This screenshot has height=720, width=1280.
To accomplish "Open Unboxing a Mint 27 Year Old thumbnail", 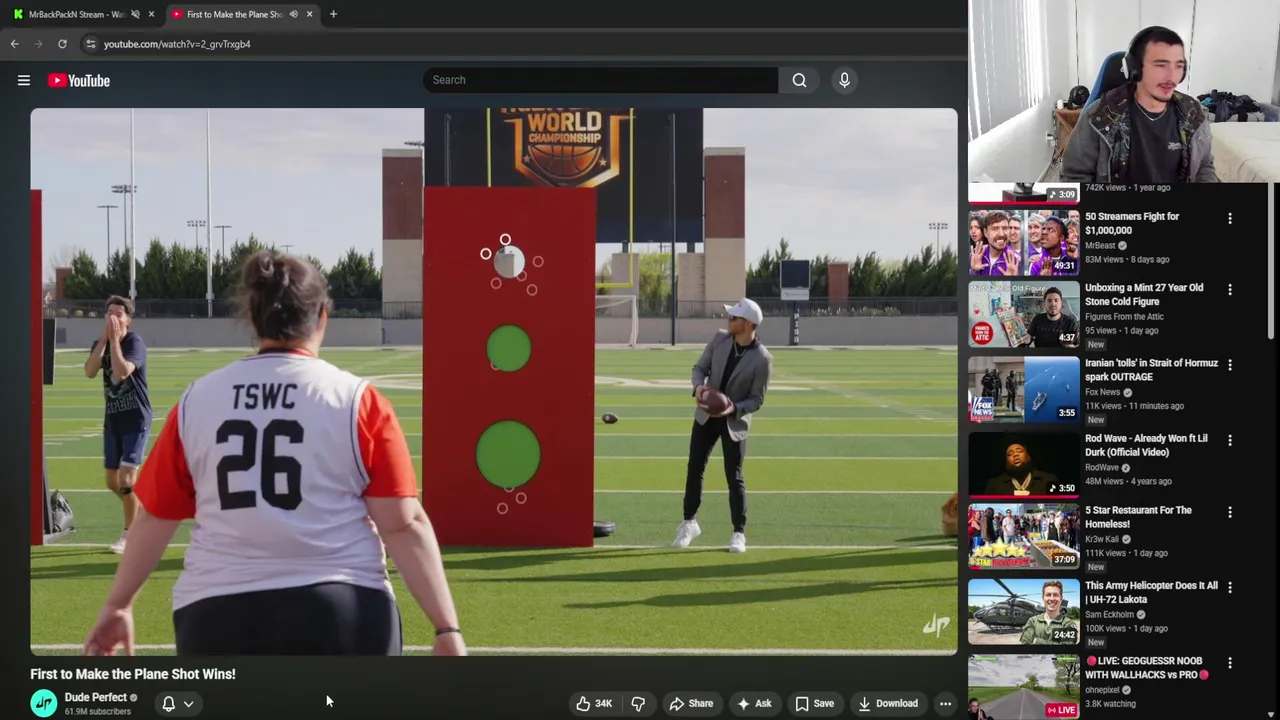I will click(1023, 314).
